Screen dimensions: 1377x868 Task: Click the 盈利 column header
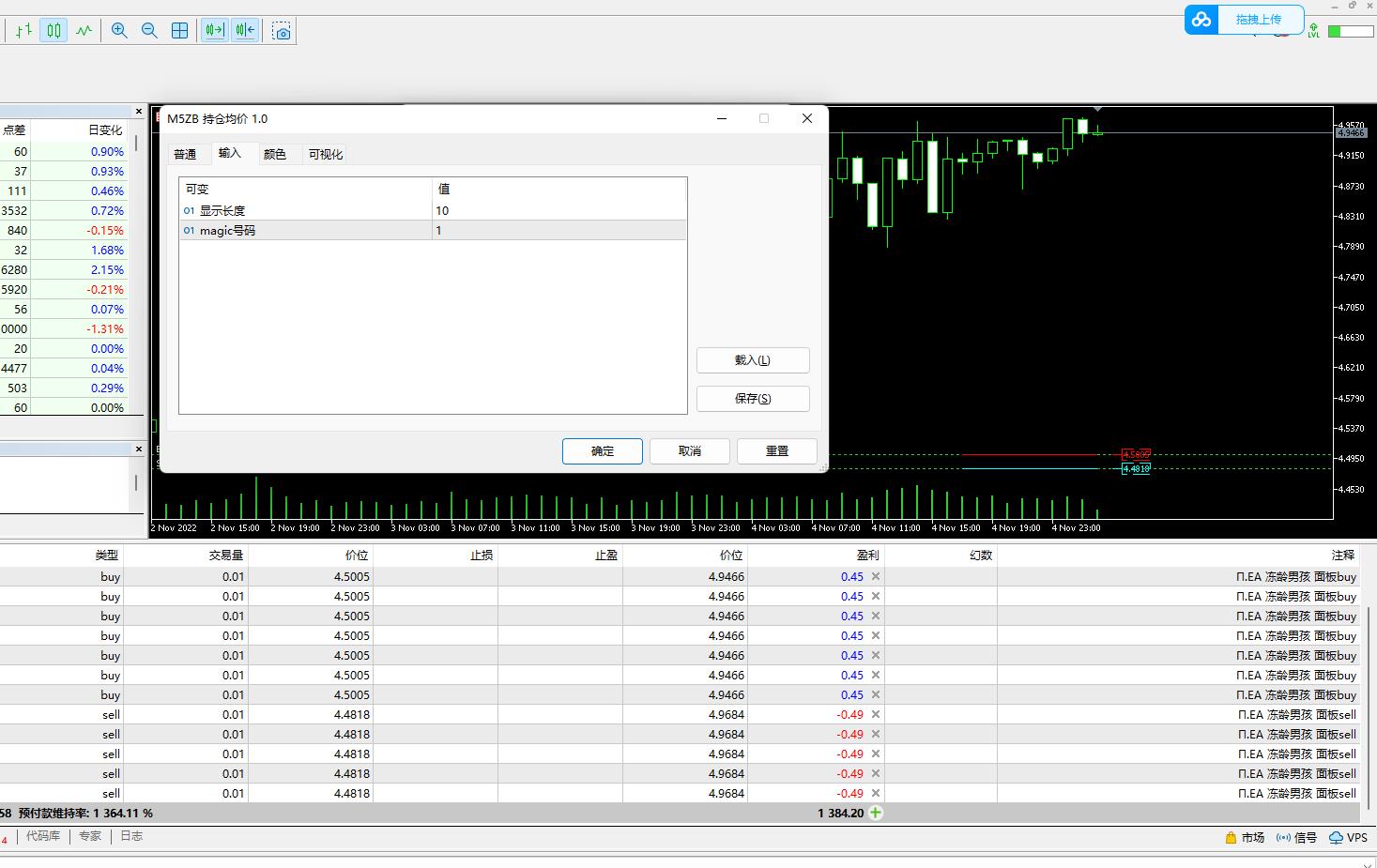pos(868,556)
